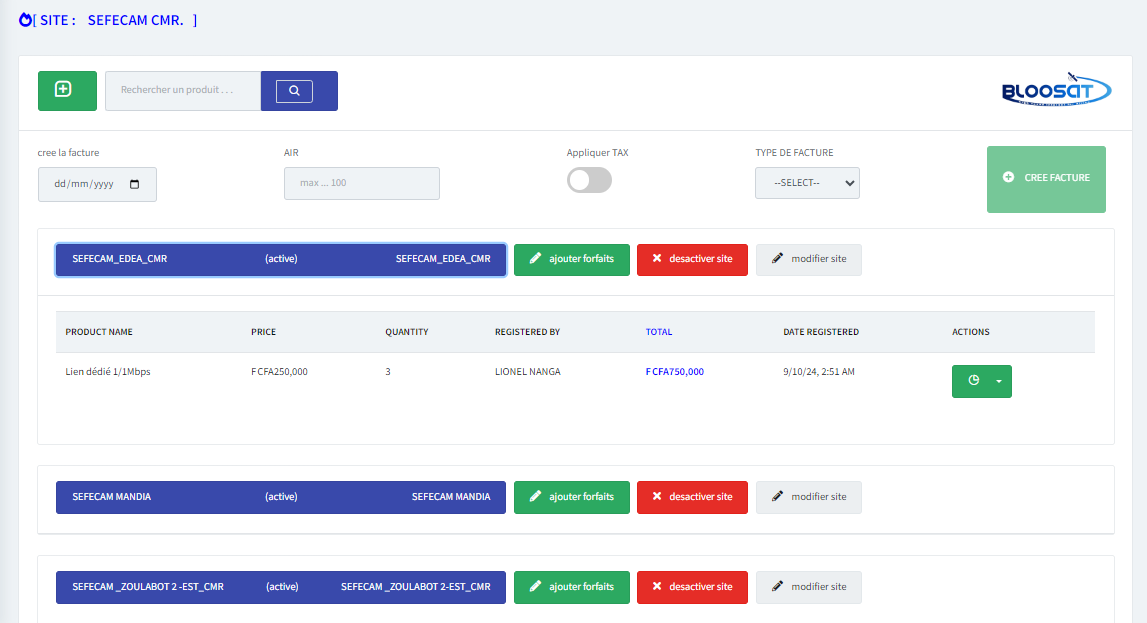Screen dimensions: 1147x623
Task: Click the SITE : SEFECAM CMR. heading
Action: point(115,20)
